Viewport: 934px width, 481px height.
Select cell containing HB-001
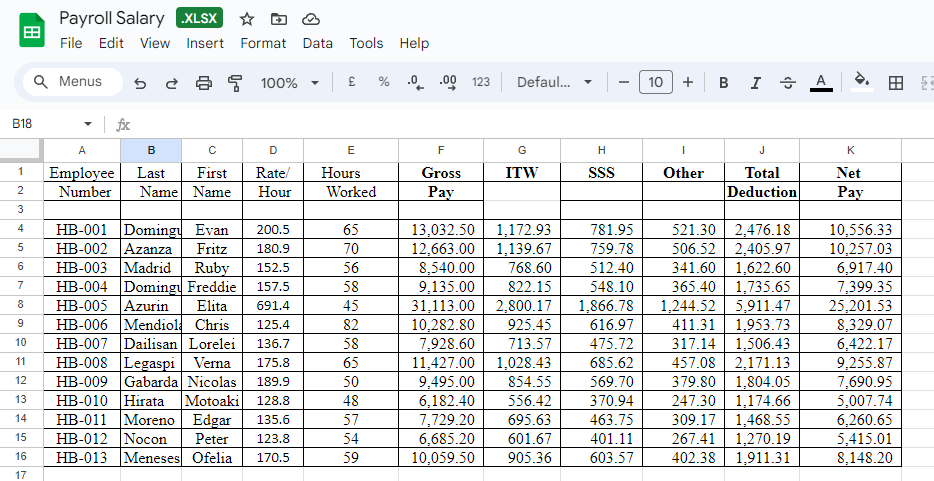[82, 229]
